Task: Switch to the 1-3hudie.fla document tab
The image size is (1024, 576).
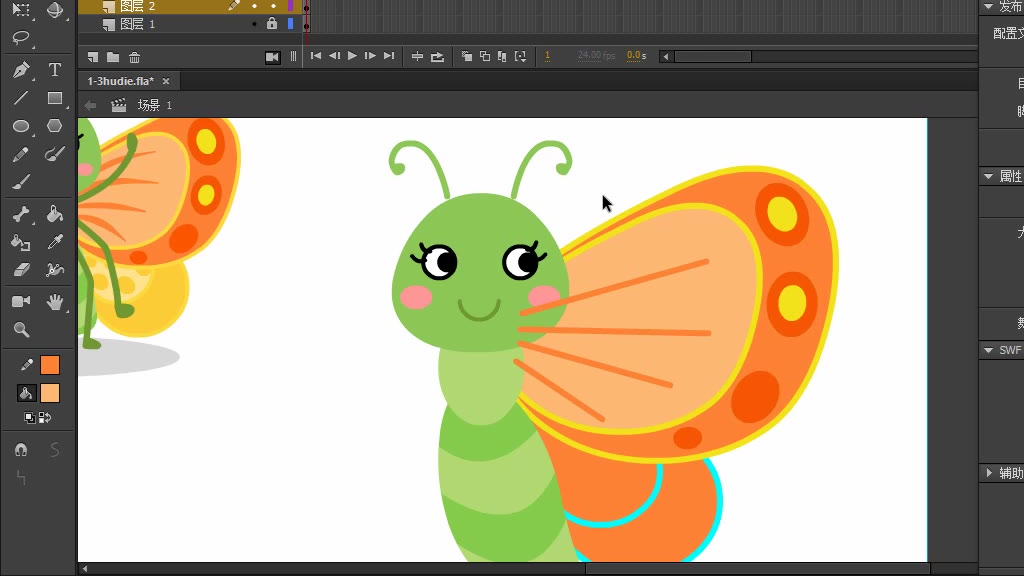Action: pyautogui.click(x=120, y=81)
